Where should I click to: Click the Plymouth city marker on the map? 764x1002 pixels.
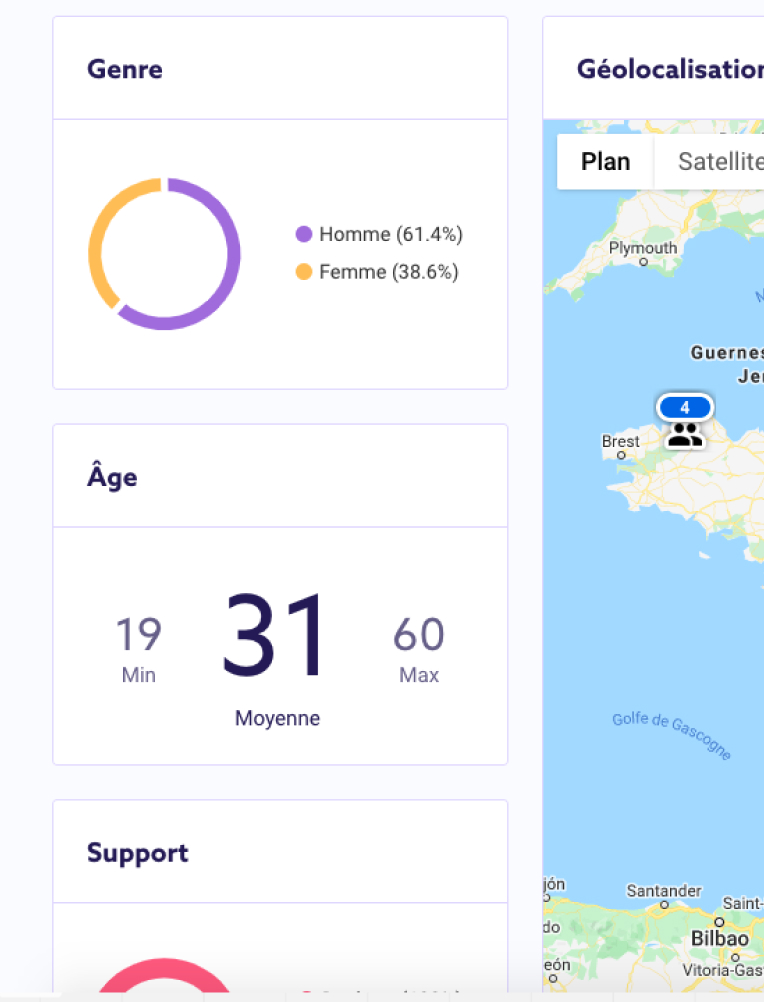[643, 262]
